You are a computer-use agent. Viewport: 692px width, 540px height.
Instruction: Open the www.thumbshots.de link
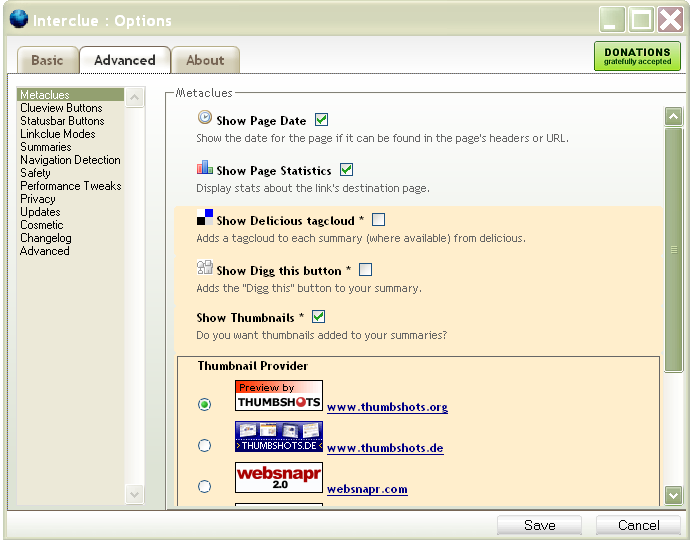click(x=385, y=448)
